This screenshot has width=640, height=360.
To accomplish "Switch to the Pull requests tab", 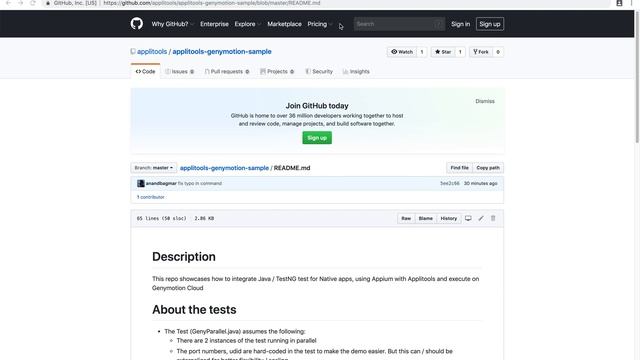I will pyautogui.click(x=227, y=71).
